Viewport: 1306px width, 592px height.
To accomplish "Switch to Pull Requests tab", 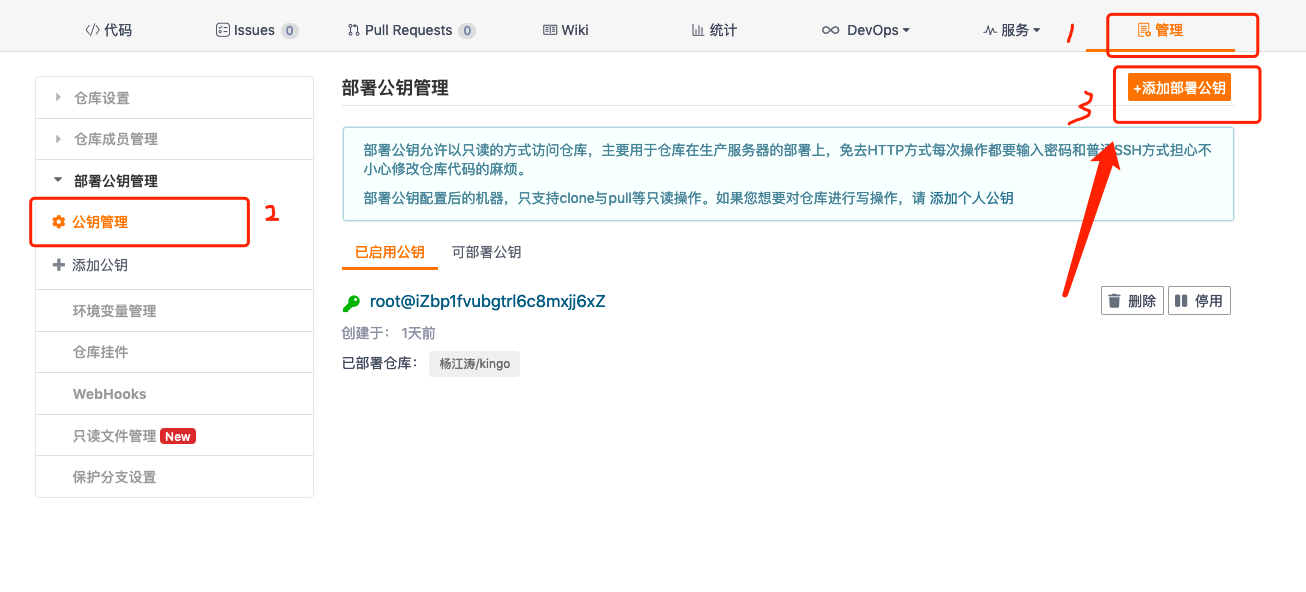I will click(411, 30).
